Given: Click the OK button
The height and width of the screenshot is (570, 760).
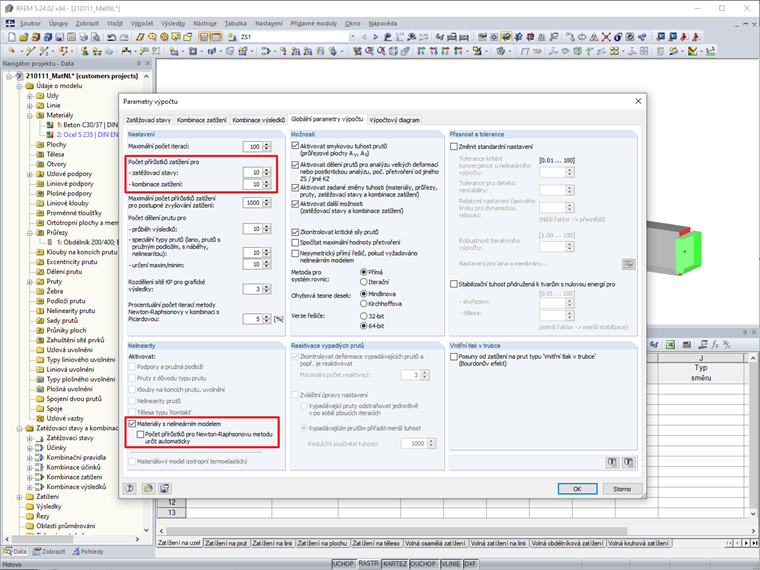Looking at the screenshot, I should pos(577,489).
